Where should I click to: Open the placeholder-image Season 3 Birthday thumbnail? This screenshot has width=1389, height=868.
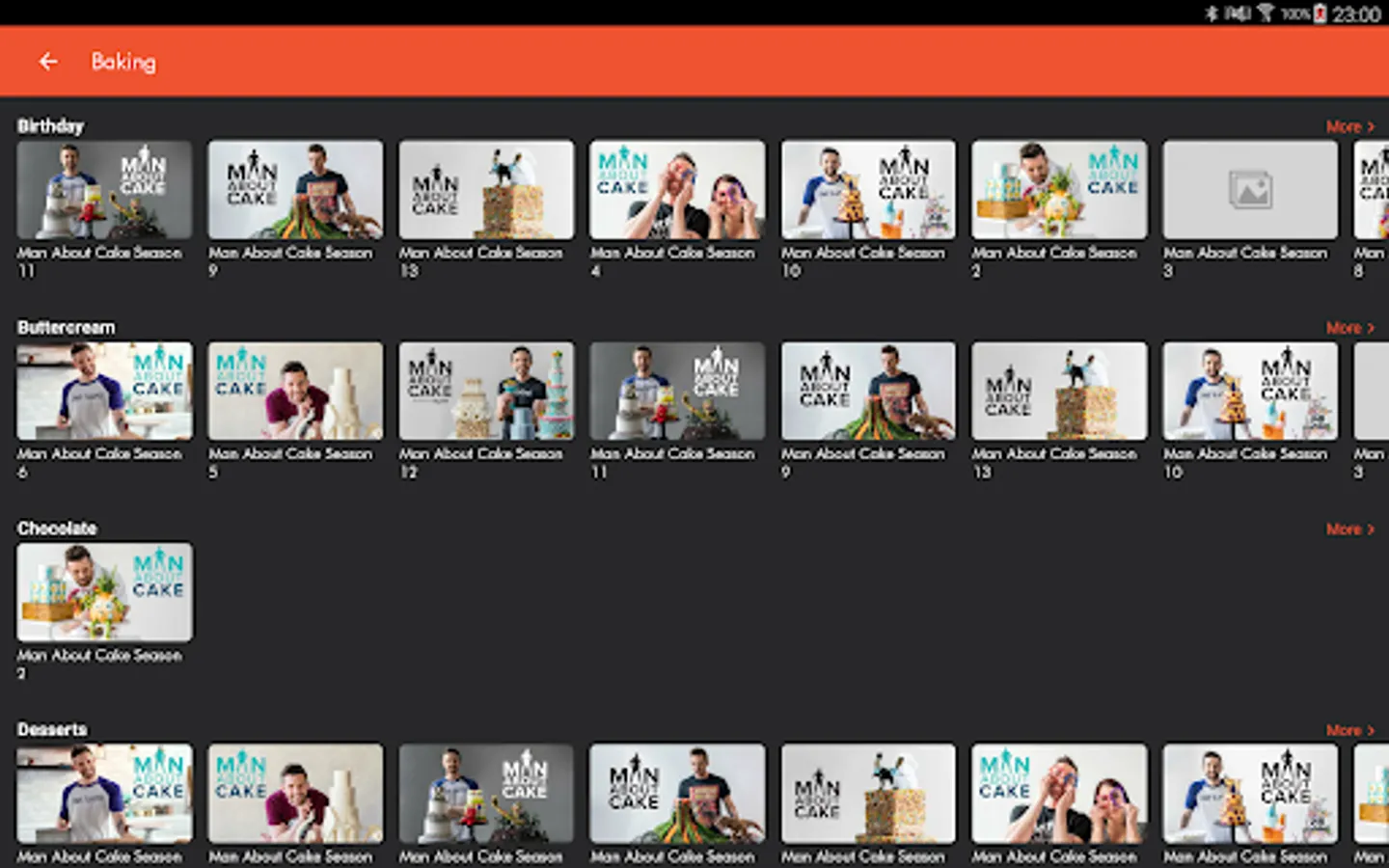[x=1250, y=190]
